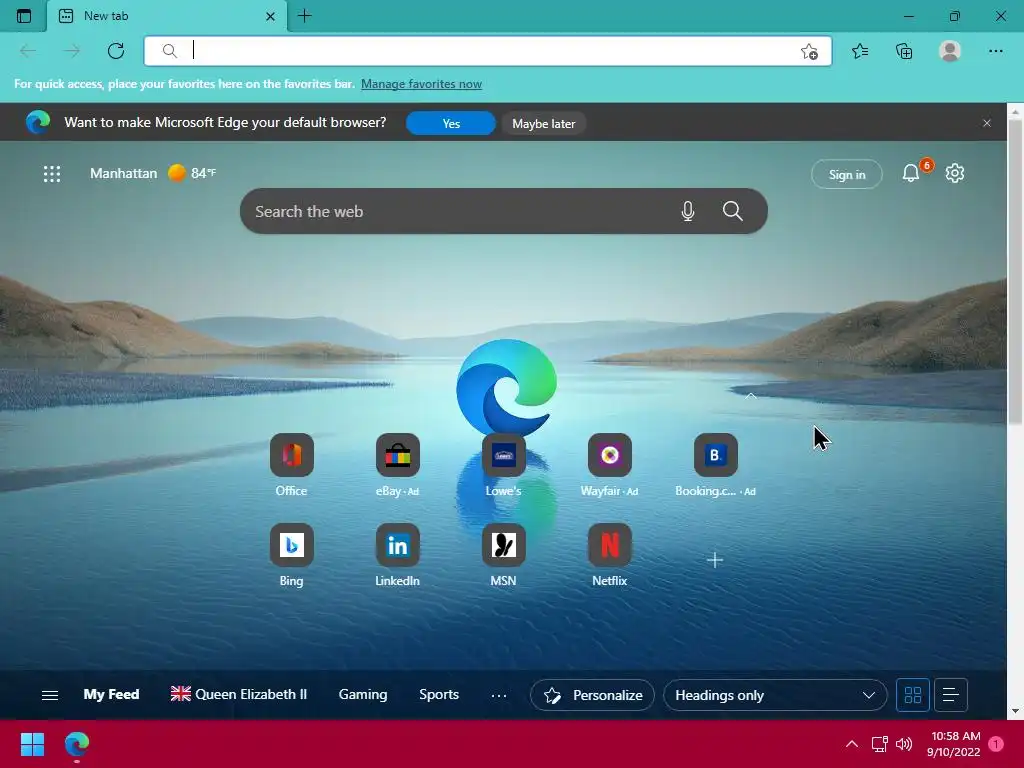Screen dimensions: 1024x768
Task: Switch feed to list view
Action: pyautogui.click(x=951, y=695)
